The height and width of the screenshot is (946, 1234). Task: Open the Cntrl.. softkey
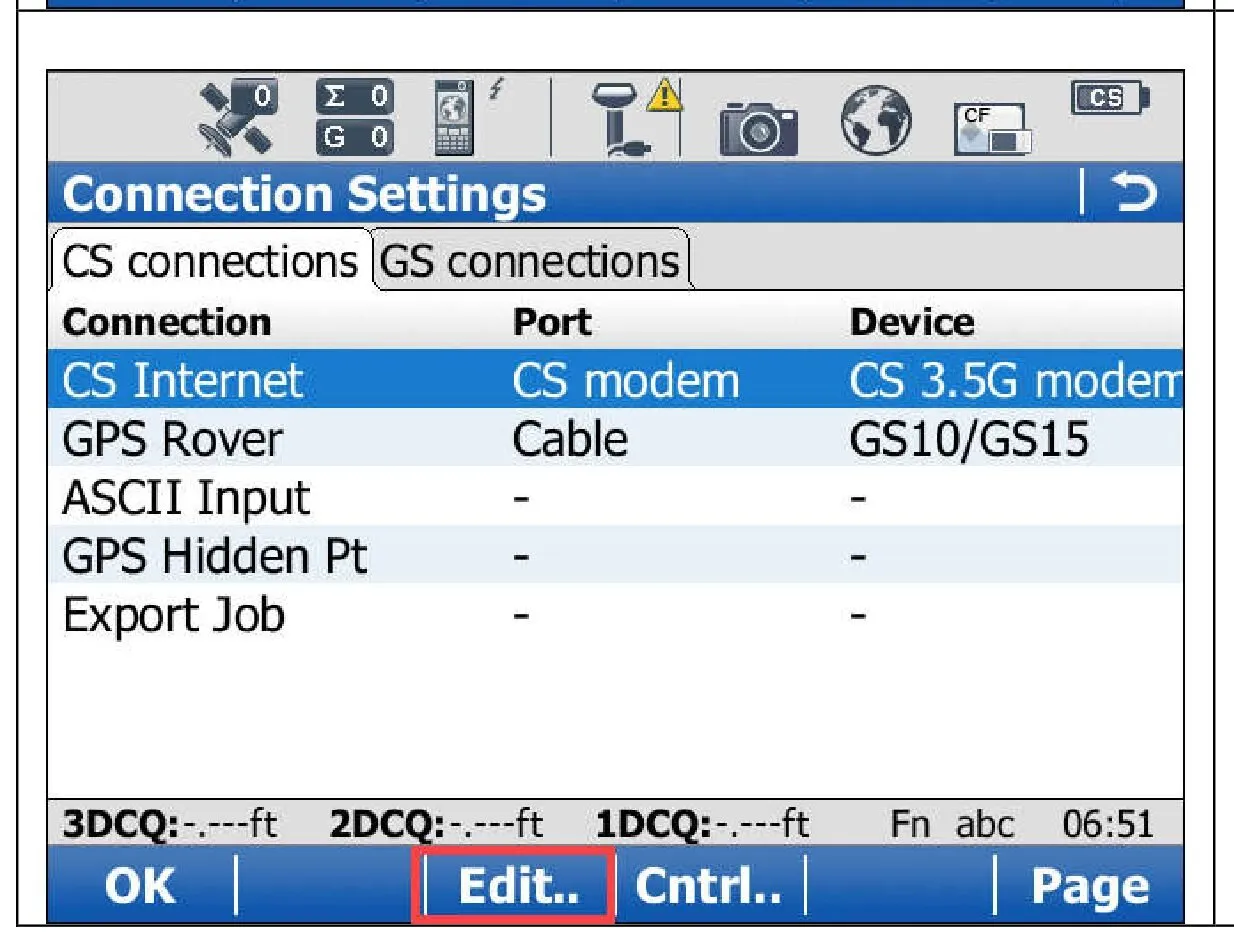(709, 885)
